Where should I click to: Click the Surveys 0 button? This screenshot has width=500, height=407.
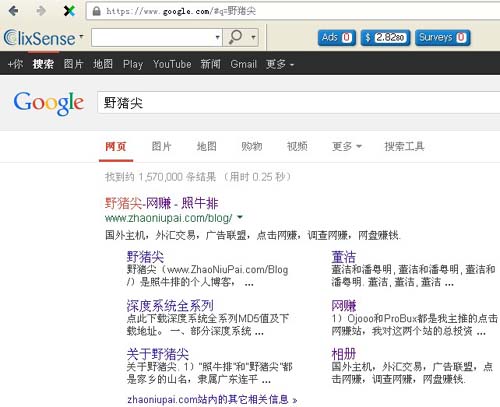tap(443, 37)
